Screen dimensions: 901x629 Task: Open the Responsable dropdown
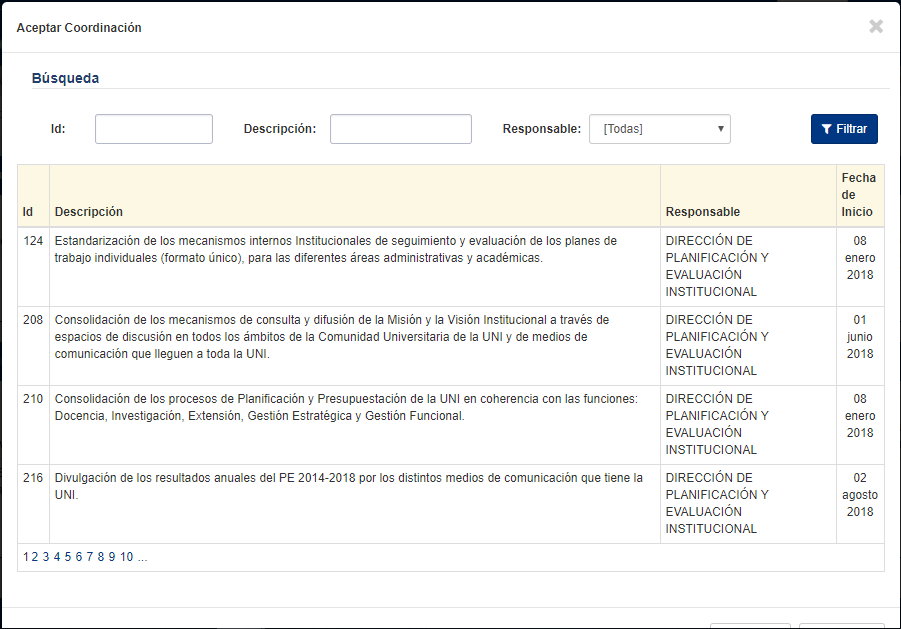660,129
